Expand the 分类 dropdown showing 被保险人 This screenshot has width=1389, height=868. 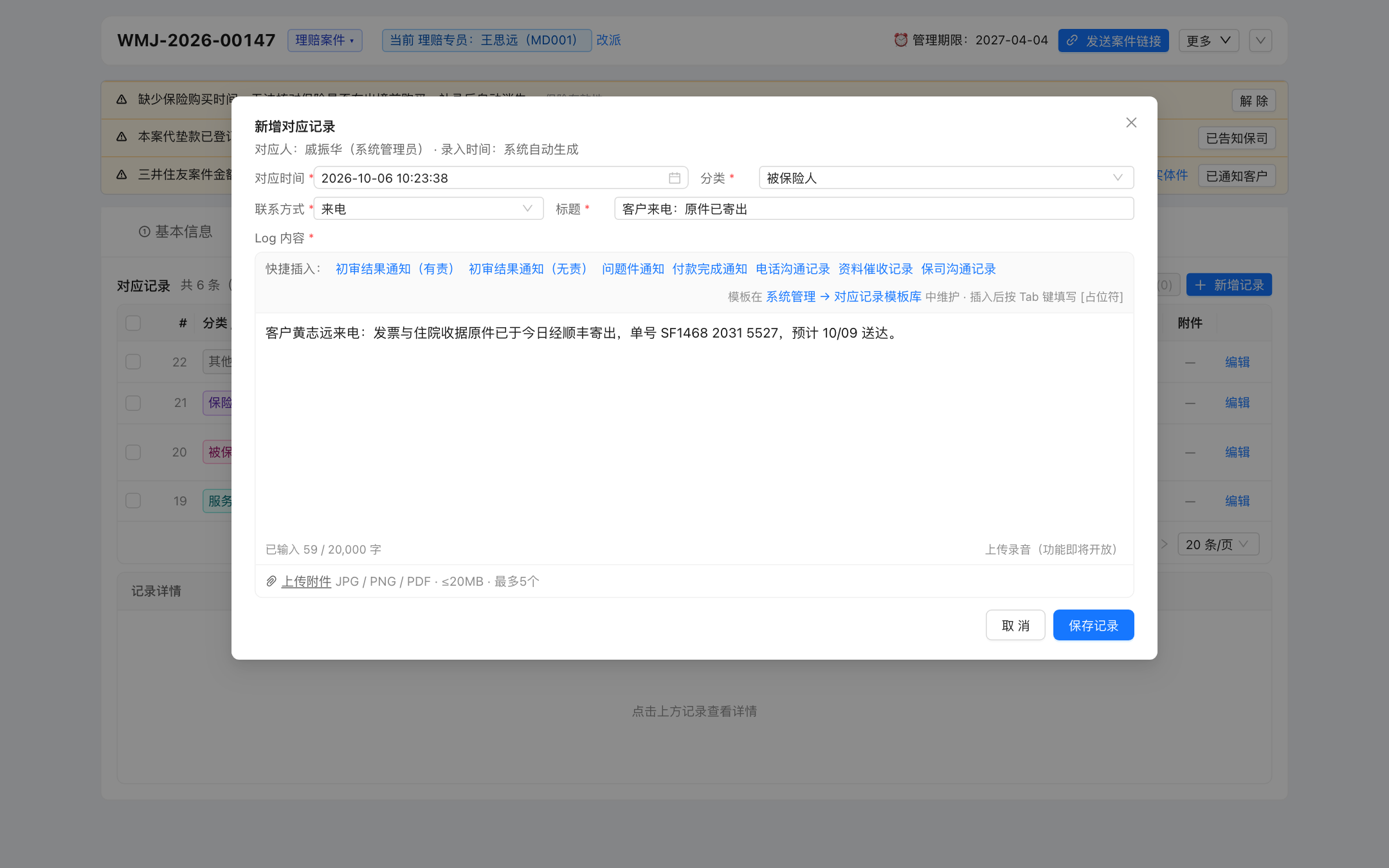pos(946,178)
